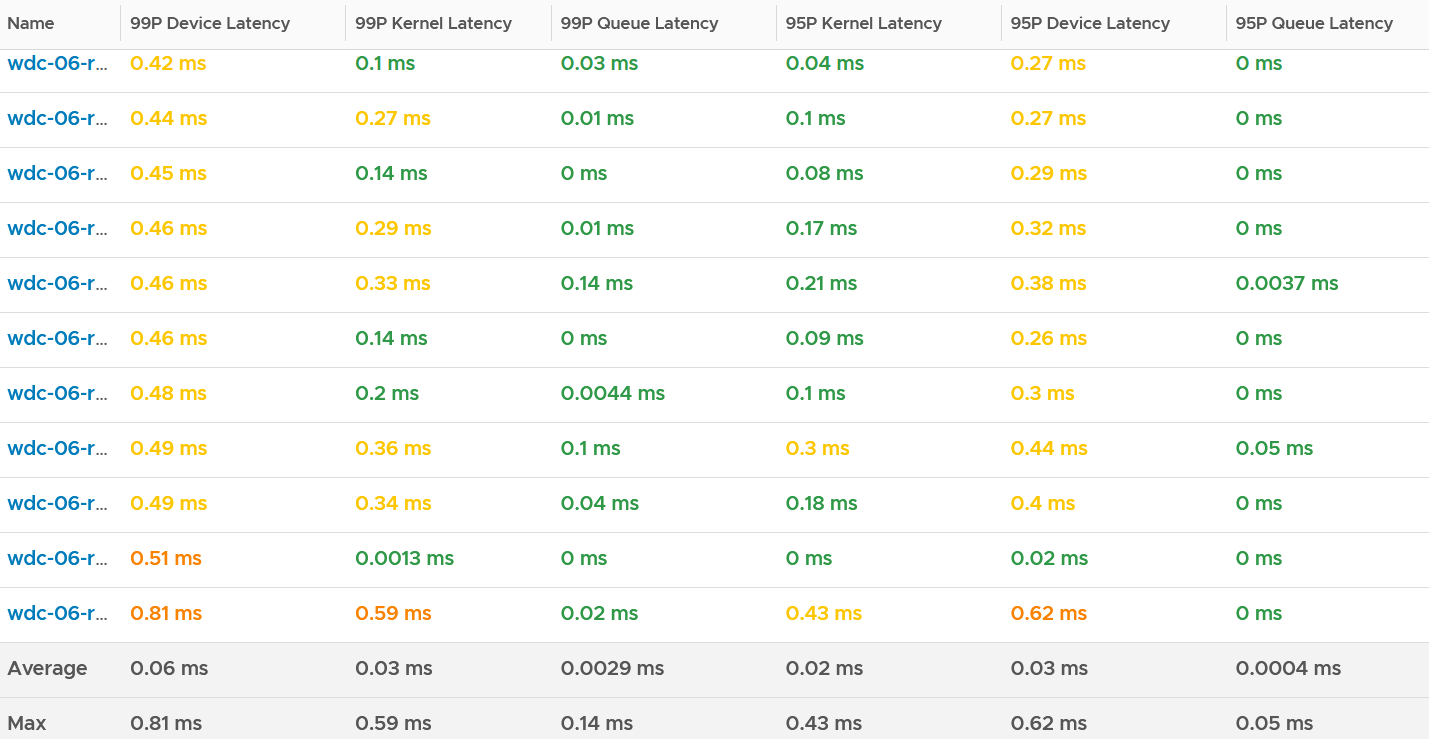Open the host with 0.44 ms device latency
Image resolution: width=1429 pixels, height=739 pixels.
coord(57,118)
